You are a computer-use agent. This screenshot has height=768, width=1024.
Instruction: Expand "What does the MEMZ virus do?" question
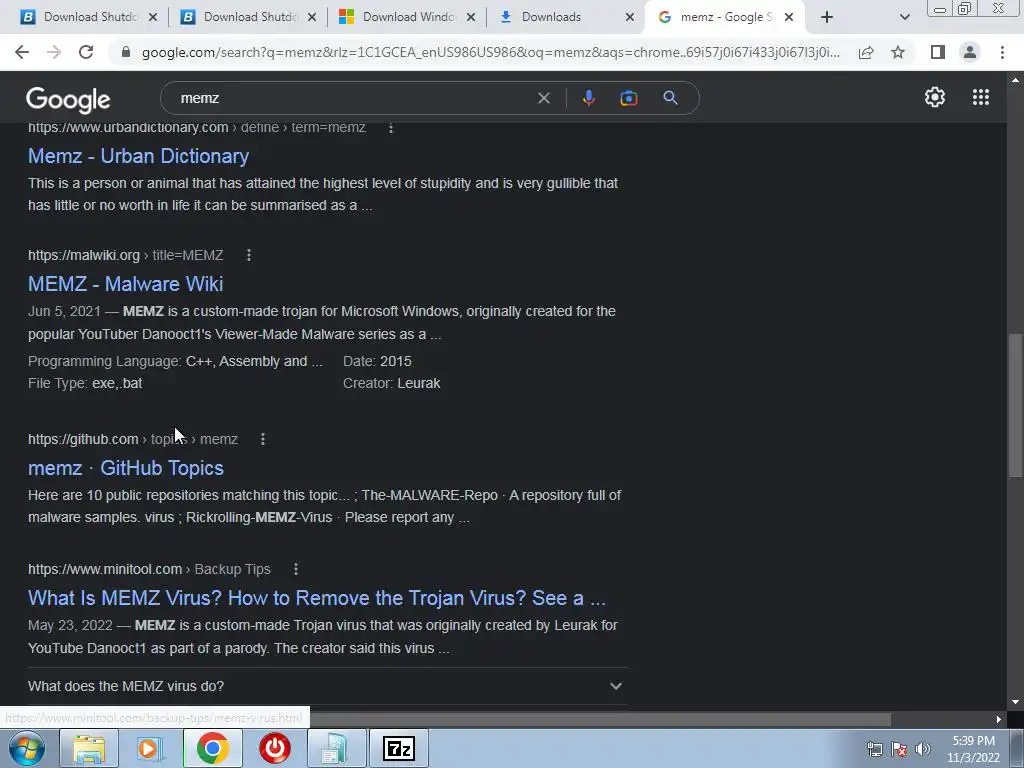click(328, 686)
